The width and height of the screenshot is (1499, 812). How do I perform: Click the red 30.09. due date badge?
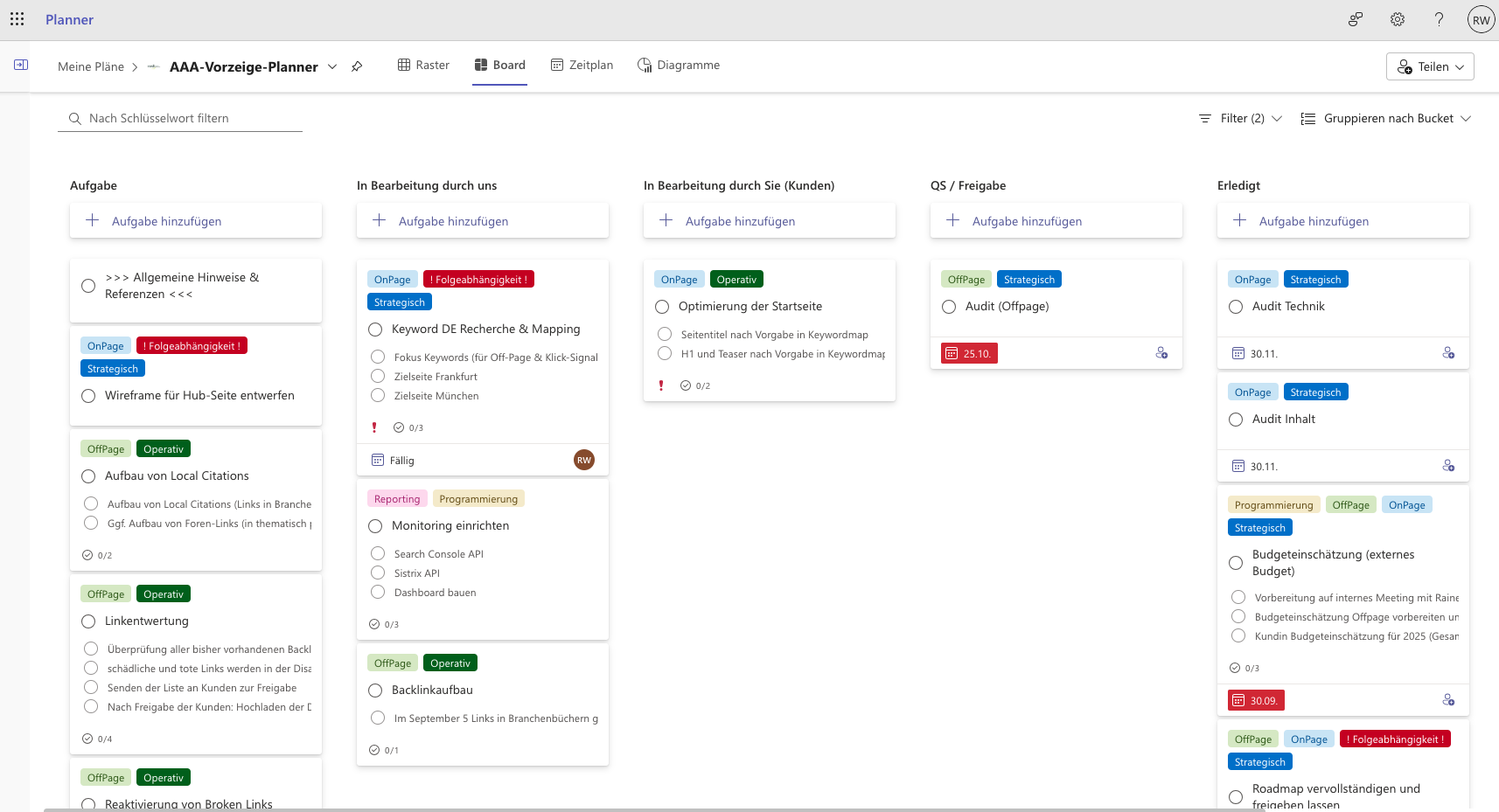point(1256,700)
